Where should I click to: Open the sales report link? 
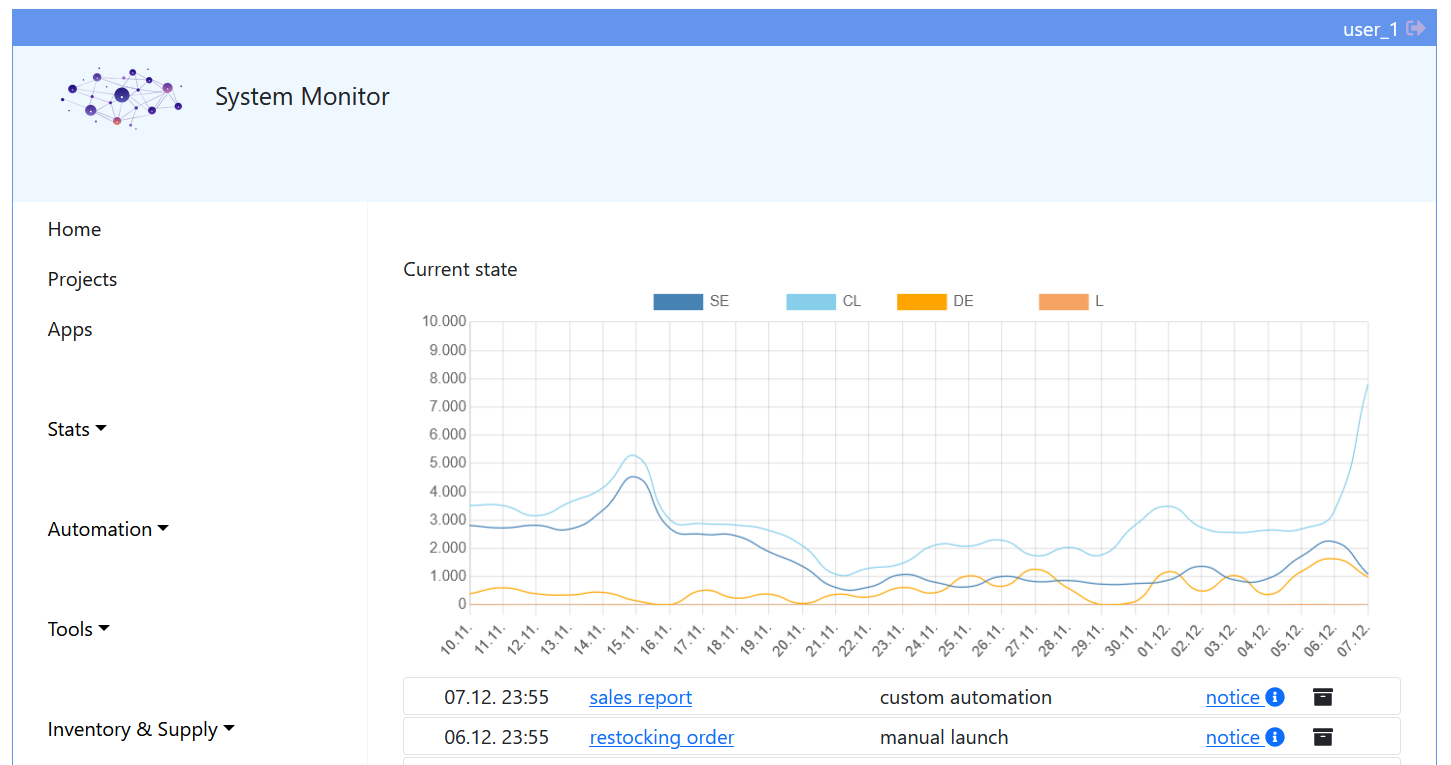coord(640,698)
